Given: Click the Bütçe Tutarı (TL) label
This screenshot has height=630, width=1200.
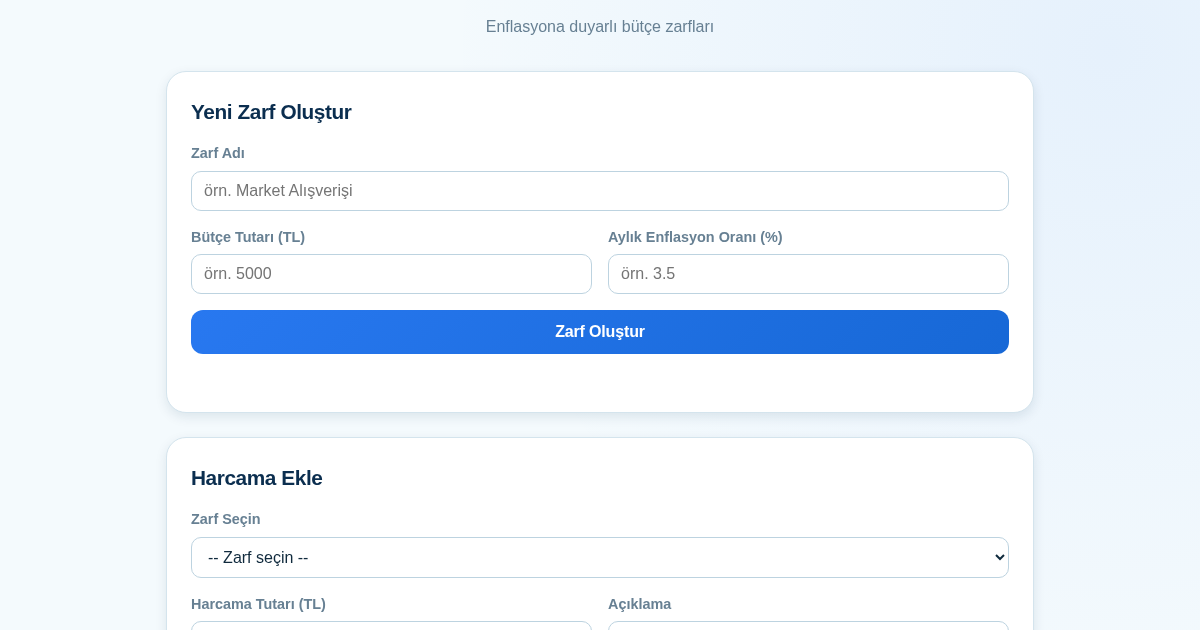Looking at the screenshot, I should click(248, 237).
